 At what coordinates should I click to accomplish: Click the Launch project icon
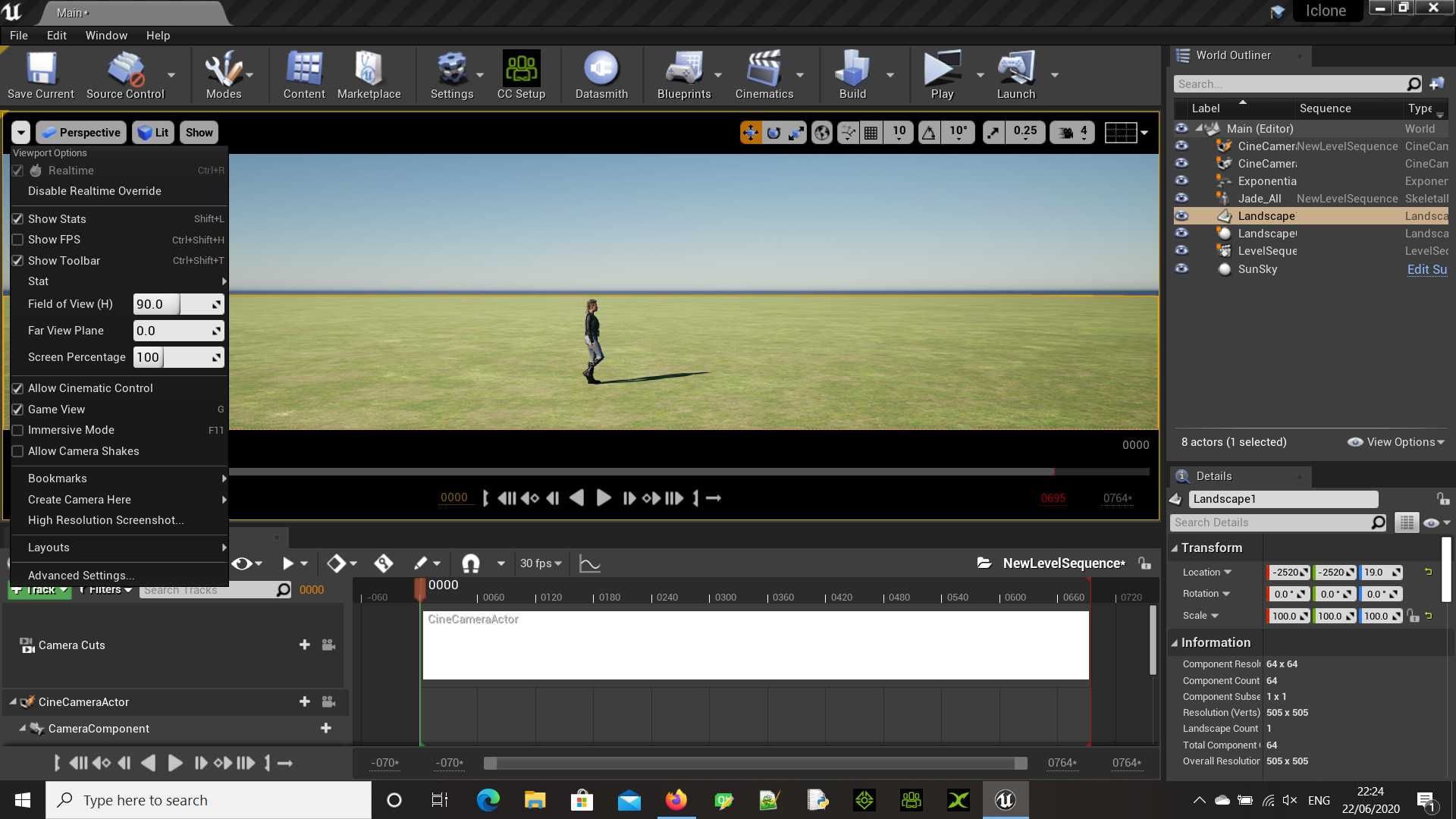click(1015, 75)
